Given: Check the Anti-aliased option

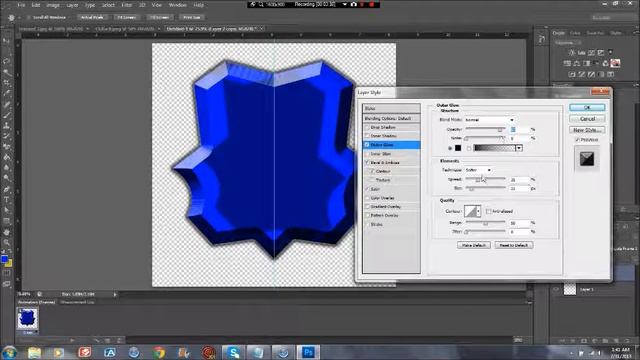Looking at the screenshot, I should pyautogui.click(x=489, y=211).
